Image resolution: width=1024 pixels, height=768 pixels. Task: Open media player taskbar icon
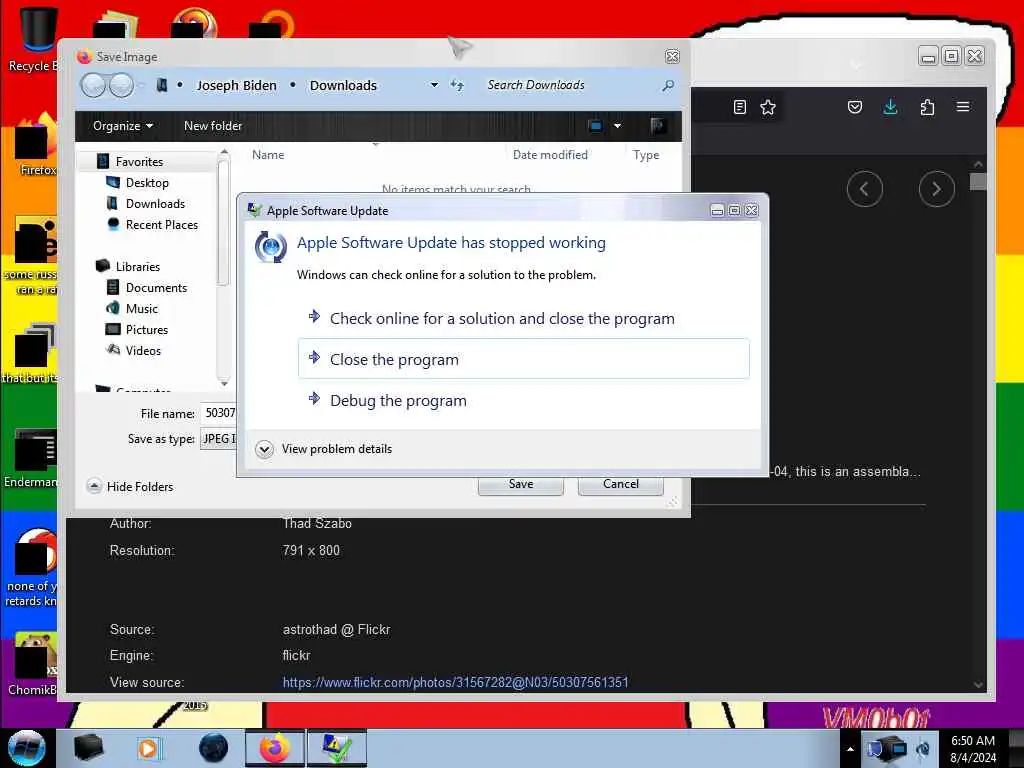pyautogui.click(x=148, y=748)
